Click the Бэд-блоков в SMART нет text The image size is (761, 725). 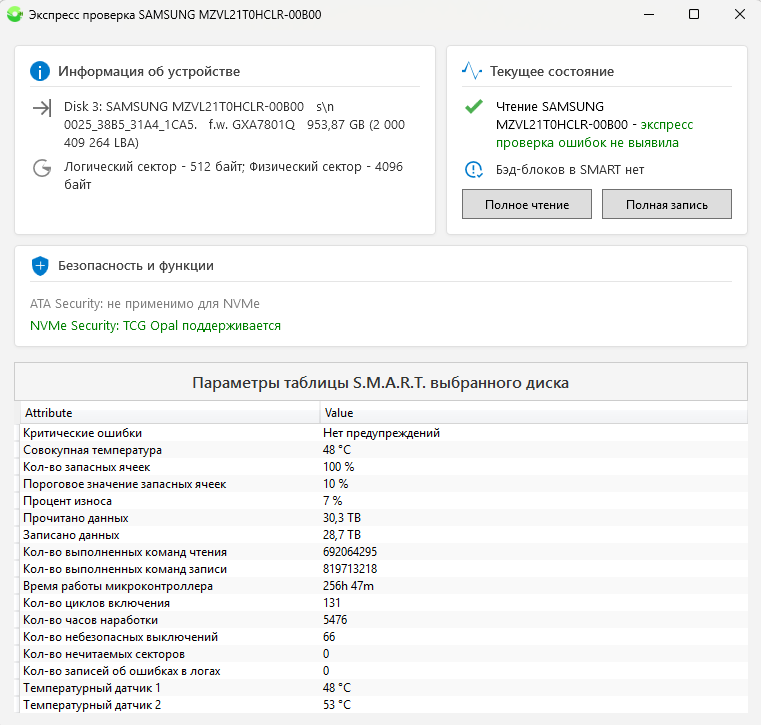[x=570, y=170]
